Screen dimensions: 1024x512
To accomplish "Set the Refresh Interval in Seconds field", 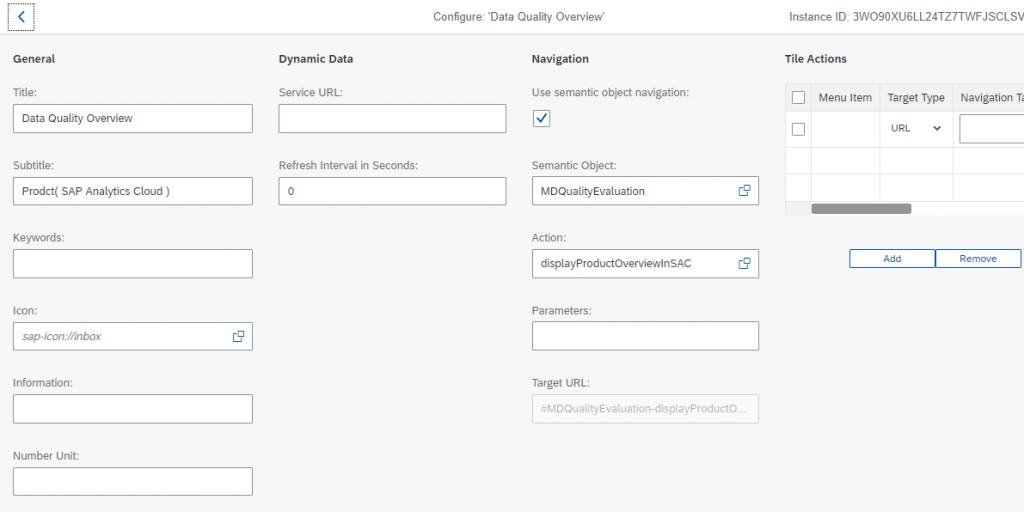I will (392, 191).
